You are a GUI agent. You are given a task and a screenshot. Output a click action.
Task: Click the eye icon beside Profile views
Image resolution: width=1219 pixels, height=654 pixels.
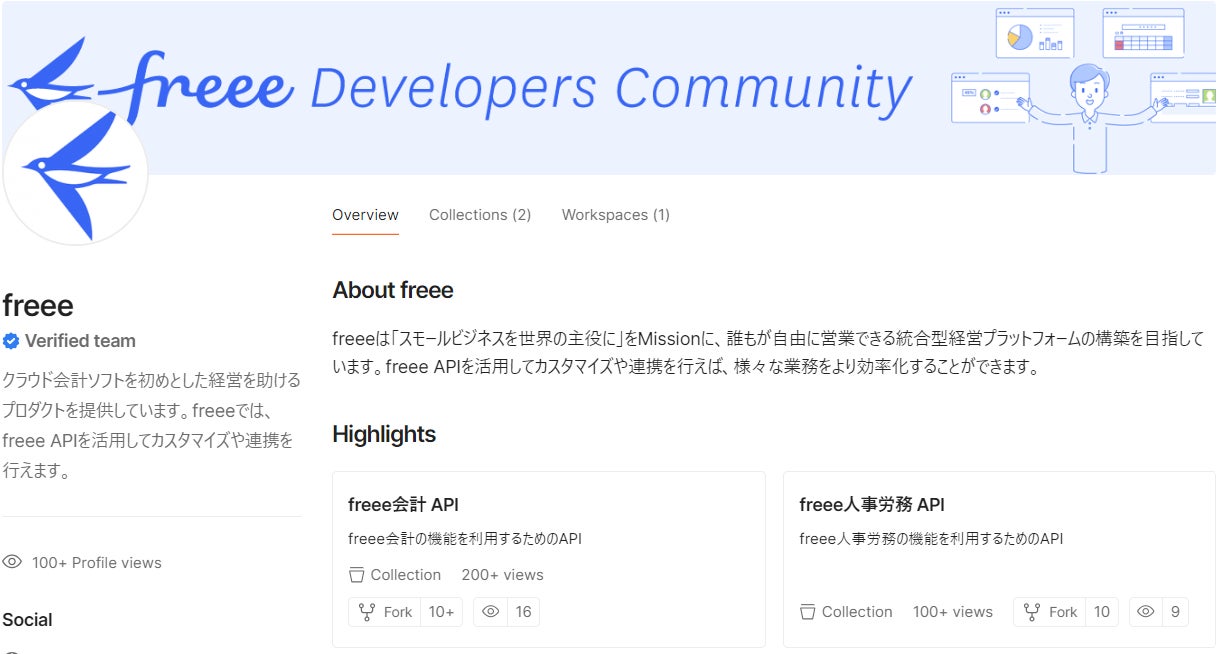[12, 562]
